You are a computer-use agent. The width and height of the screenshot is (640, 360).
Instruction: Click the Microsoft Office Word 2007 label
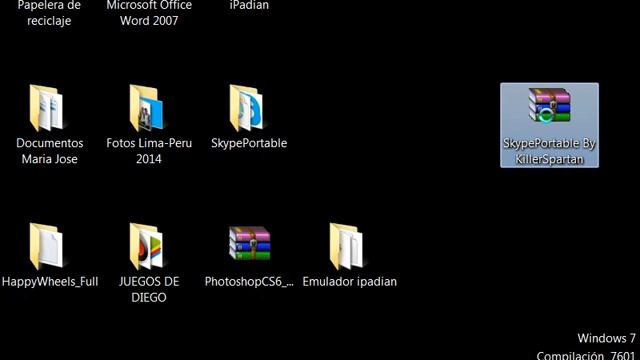coord(149,13)
